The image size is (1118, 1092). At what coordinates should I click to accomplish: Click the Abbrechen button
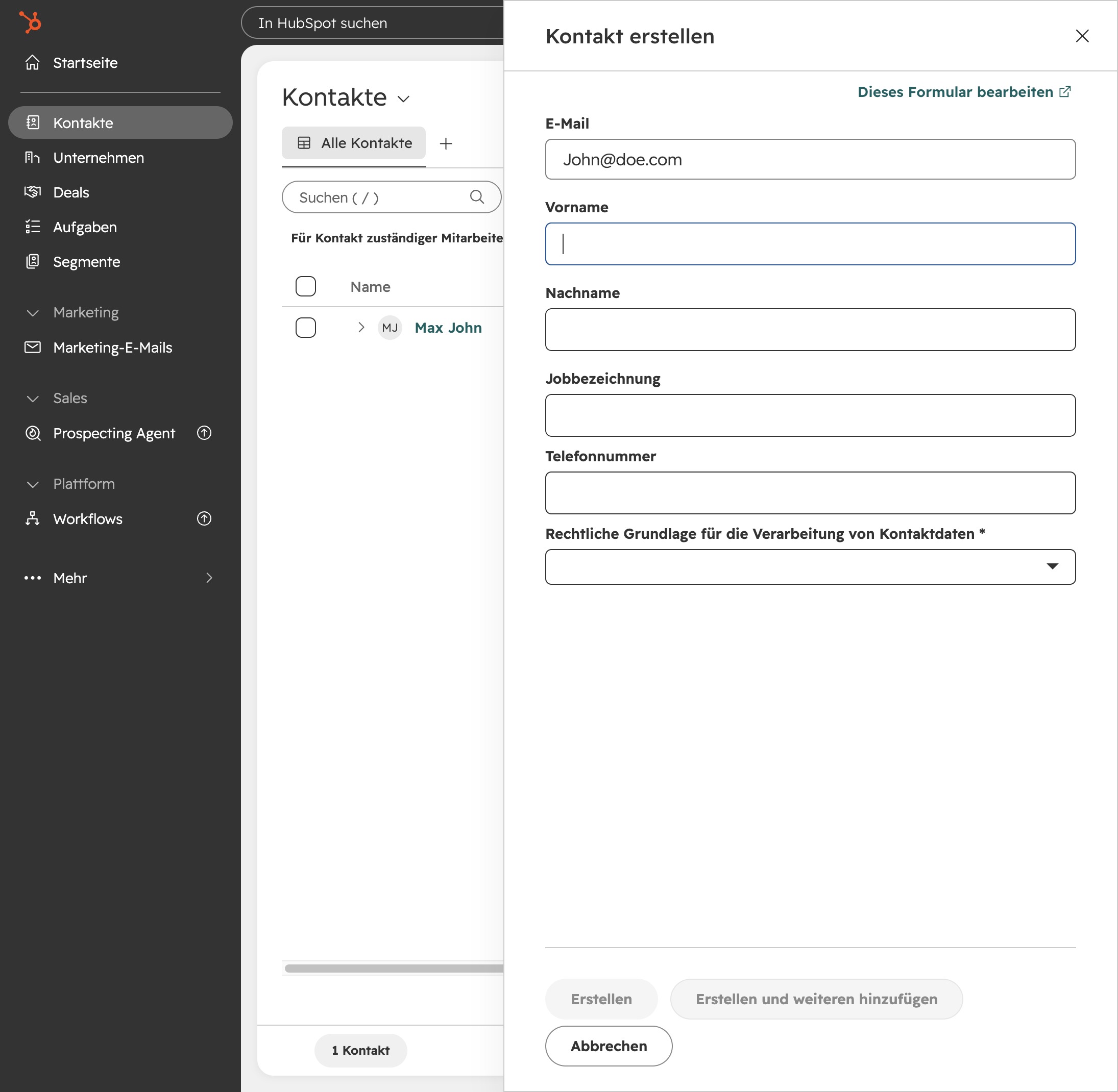click(609, 1046)
